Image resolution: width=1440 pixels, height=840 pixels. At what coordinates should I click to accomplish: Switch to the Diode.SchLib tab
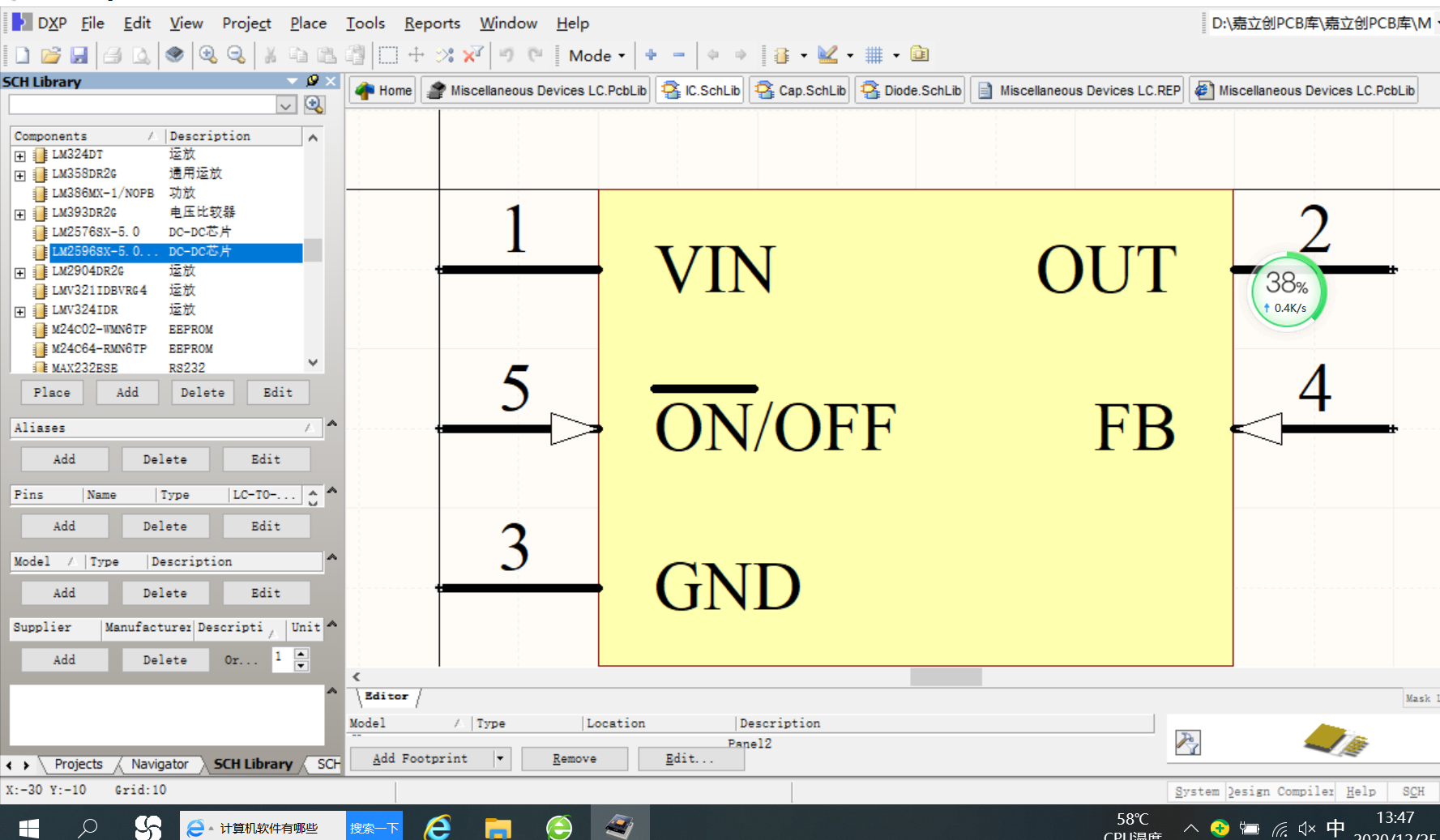pyautogui.click(x=911, y=90)
